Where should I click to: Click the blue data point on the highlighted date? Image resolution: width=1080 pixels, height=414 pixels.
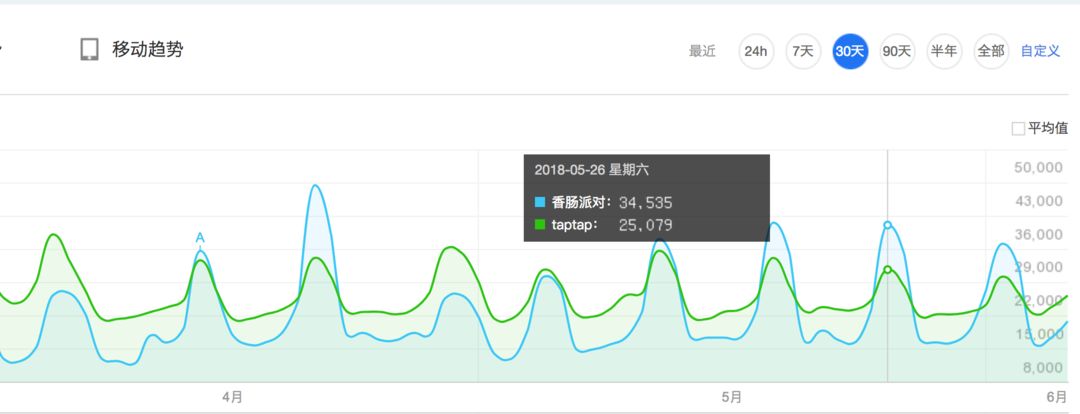(887, 225)
